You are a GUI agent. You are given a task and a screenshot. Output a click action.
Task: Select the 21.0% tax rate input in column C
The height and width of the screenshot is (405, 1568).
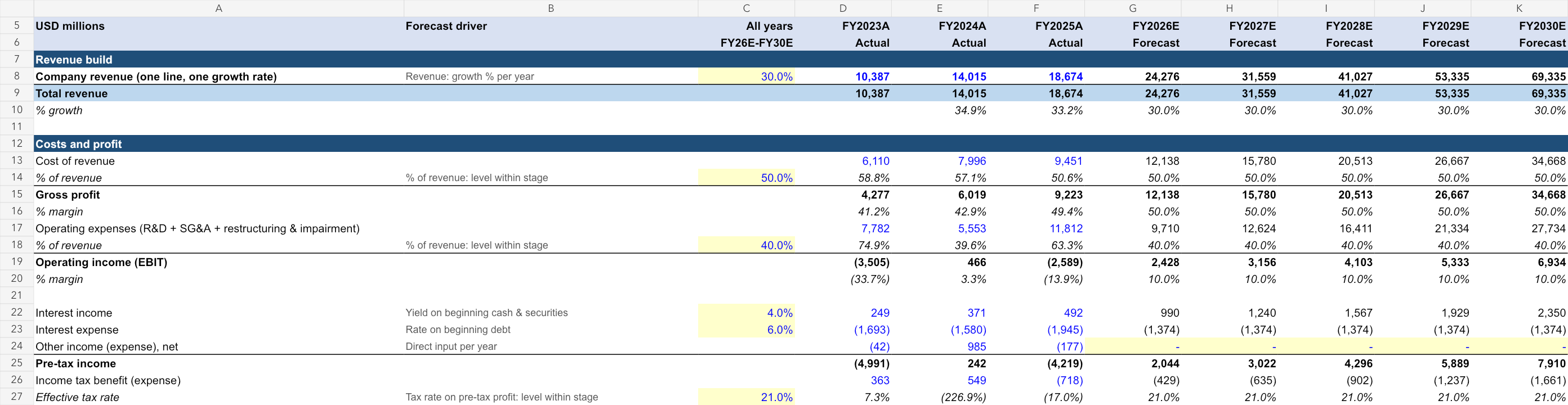click(x=746, y=397)
